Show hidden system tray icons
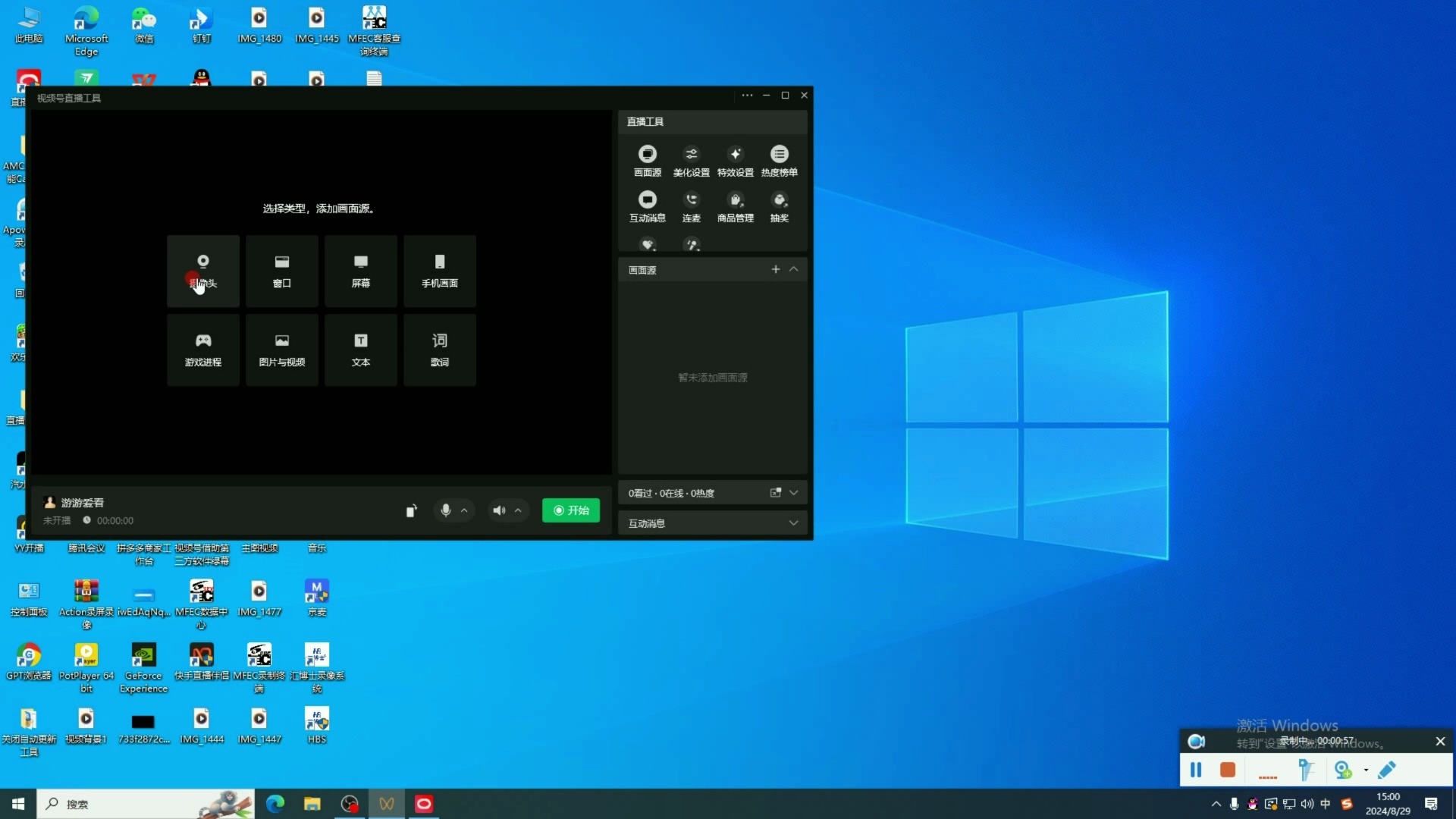Viewport: 1456px width, 819px height. point(1216,804)
